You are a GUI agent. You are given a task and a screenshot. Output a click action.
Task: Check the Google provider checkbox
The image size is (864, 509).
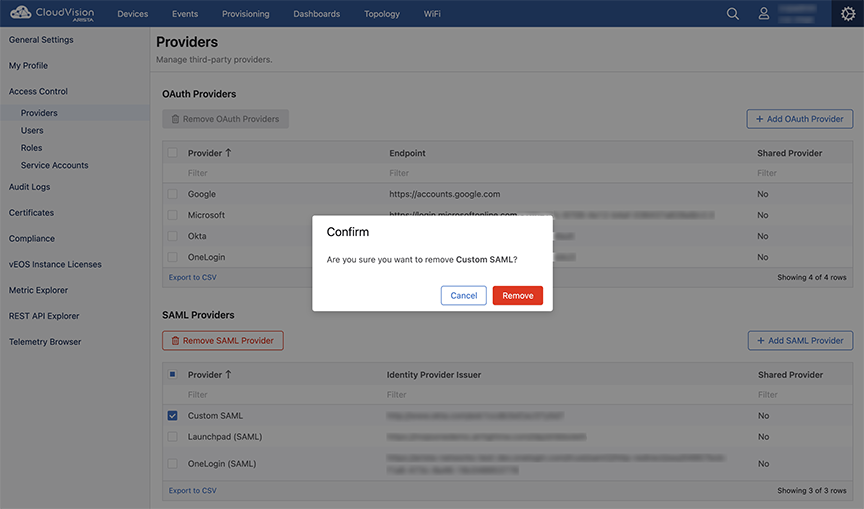tap(172, 194)
